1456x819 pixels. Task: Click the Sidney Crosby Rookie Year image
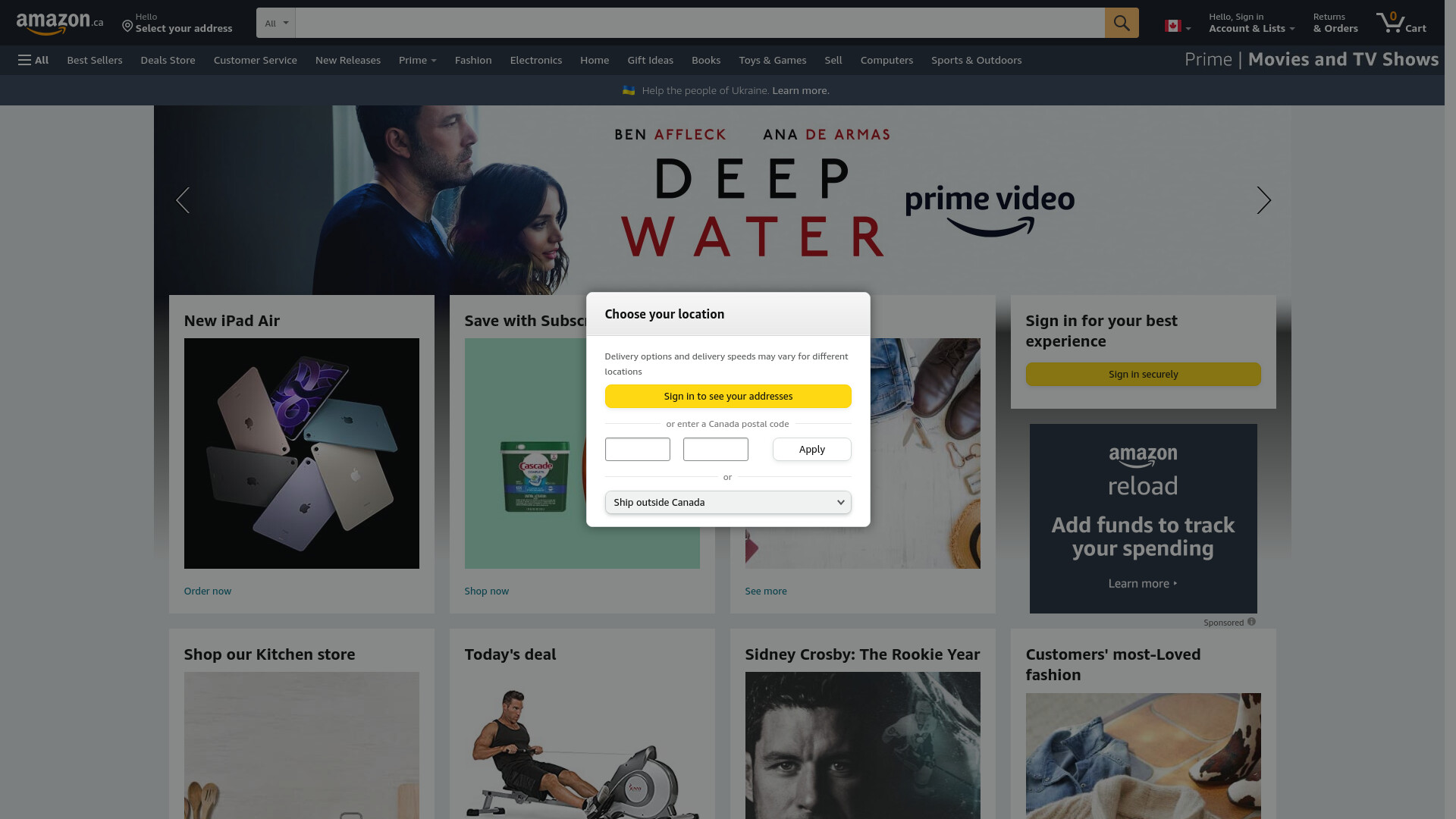coord(862,745)
